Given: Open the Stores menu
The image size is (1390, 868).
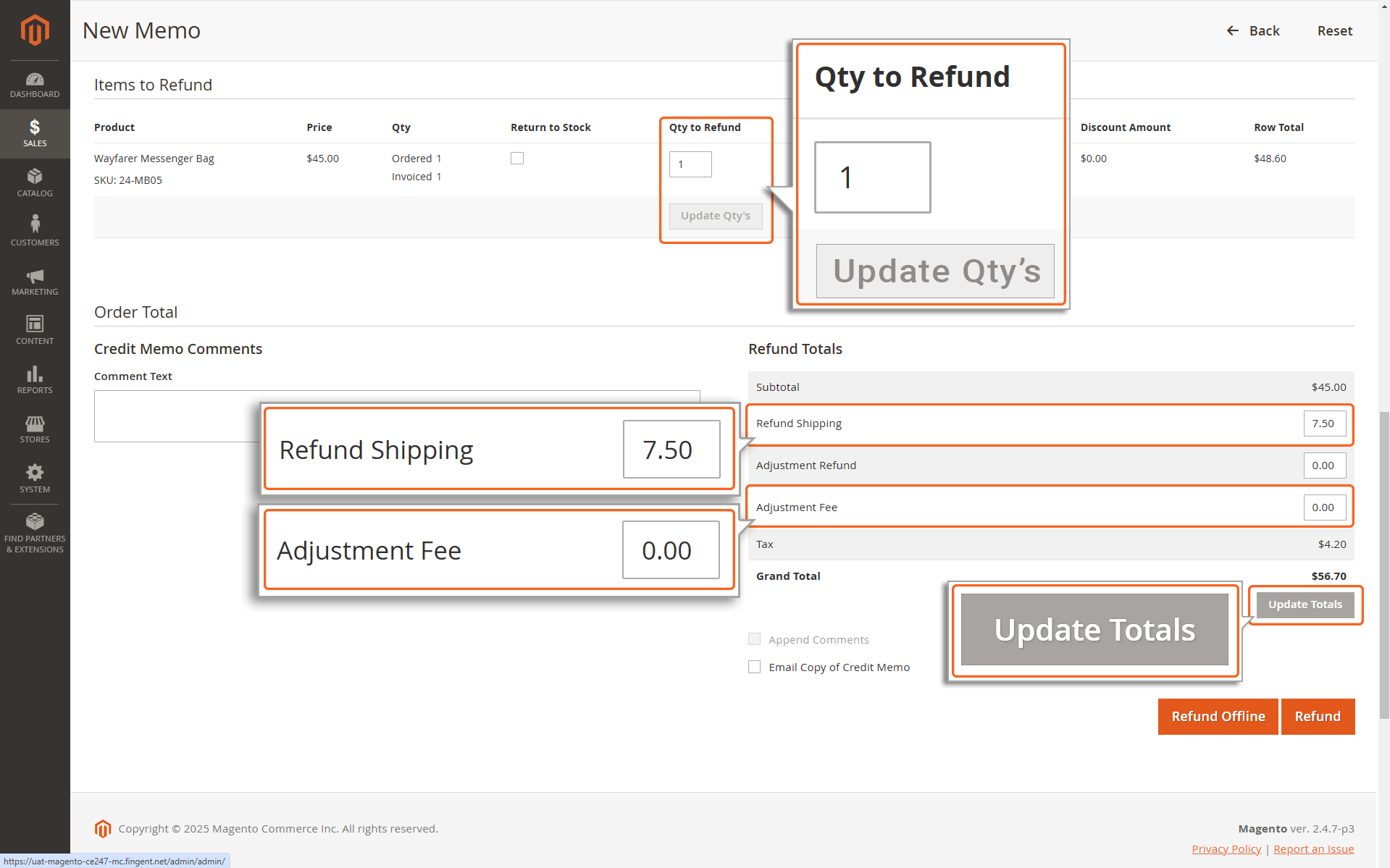Looking at the screenshot, I should [35, 429].
